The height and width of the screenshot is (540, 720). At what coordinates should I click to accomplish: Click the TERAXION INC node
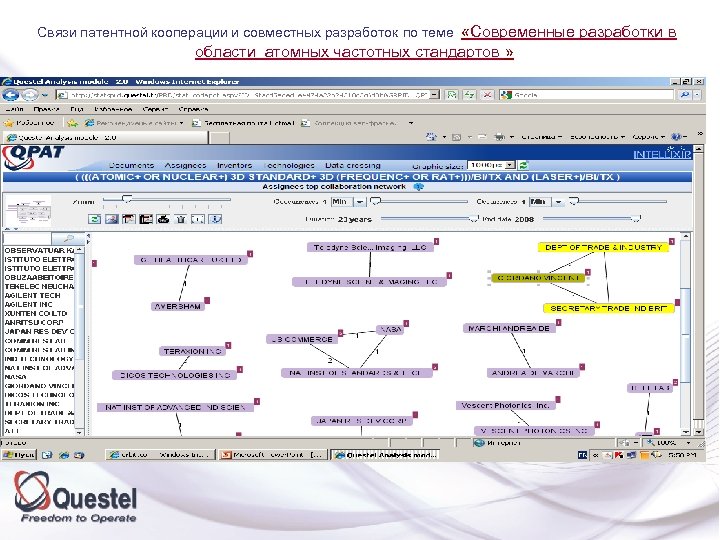point(192,351)
